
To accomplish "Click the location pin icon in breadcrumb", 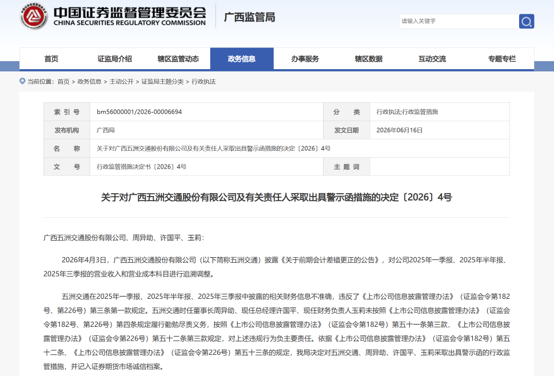I will [22, 81].
